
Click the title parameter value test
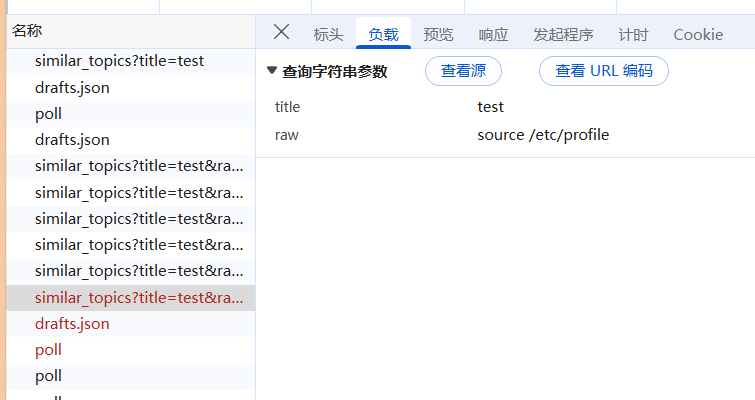click(x=491, y=107)
